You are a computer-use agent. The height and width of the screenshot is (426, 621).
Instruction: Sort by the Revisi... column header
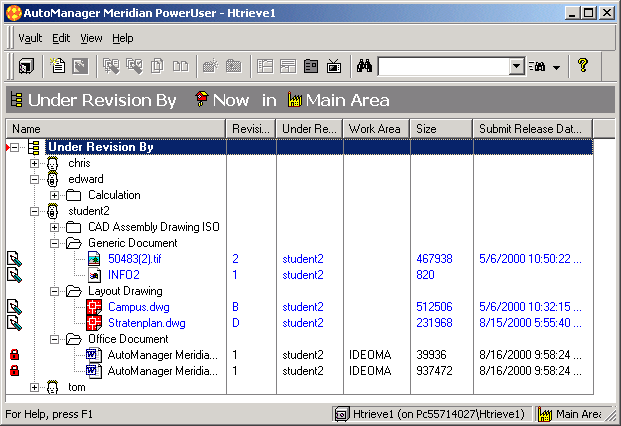(251, 129)
